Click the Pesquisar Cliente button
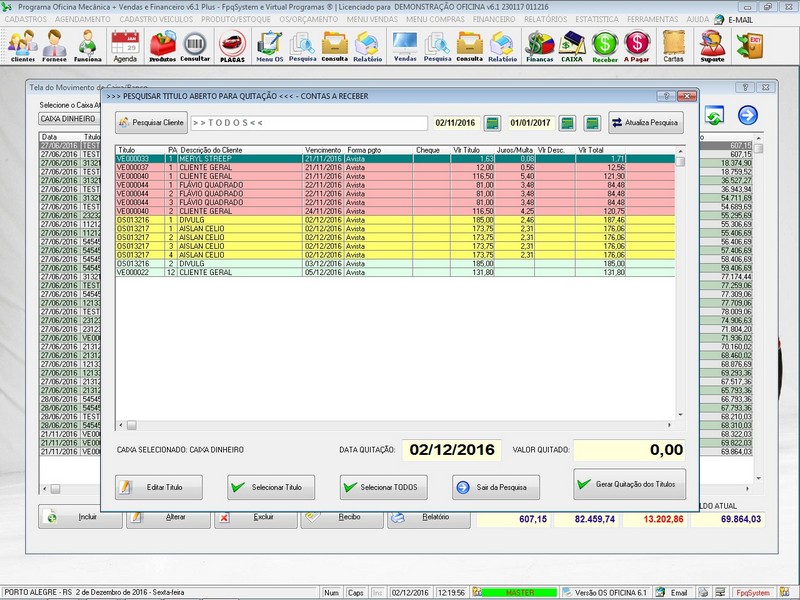800x600 pixels. [x=151, y=122]
